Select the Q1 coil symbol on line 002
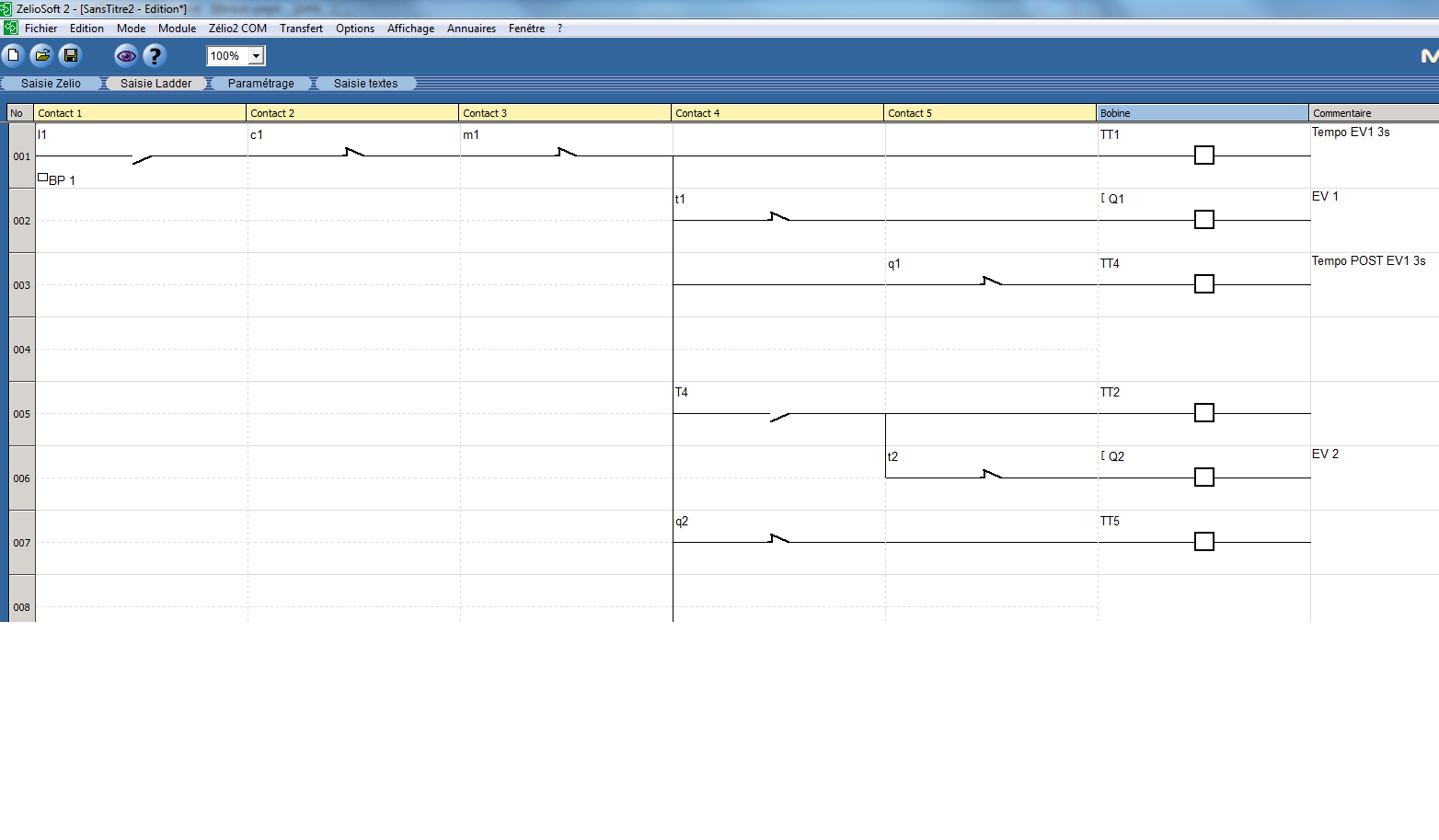The height and width of the screenshot is (840, 1439). [1203, 220]
